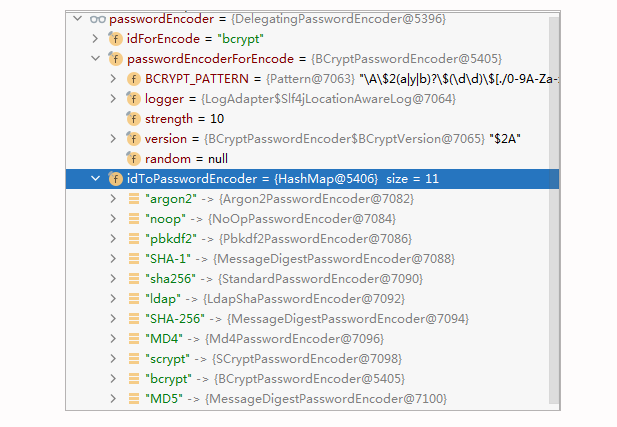The height and width of the screenshot is (427, 617).
Task: Expand the version field node
Action: 115,138
